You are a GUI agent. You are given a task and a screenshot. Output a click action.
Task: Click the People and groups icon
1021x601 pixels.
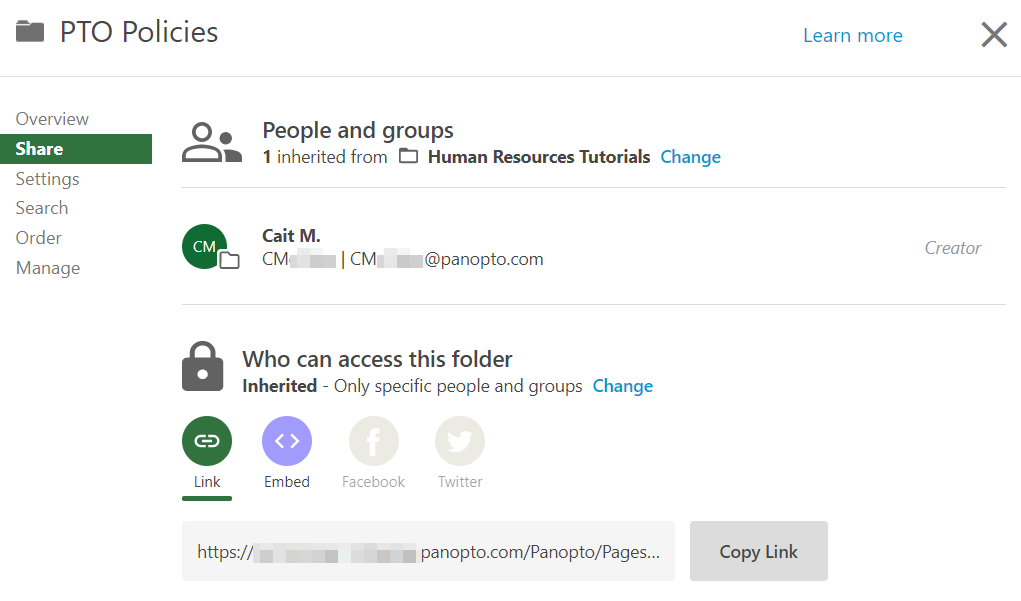coord(211,141)
